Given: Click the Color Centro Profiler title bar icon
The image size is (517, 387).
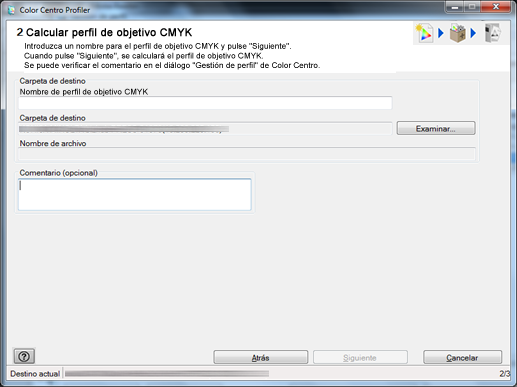Looking at the screenshot, I should (x=12, y=10).
